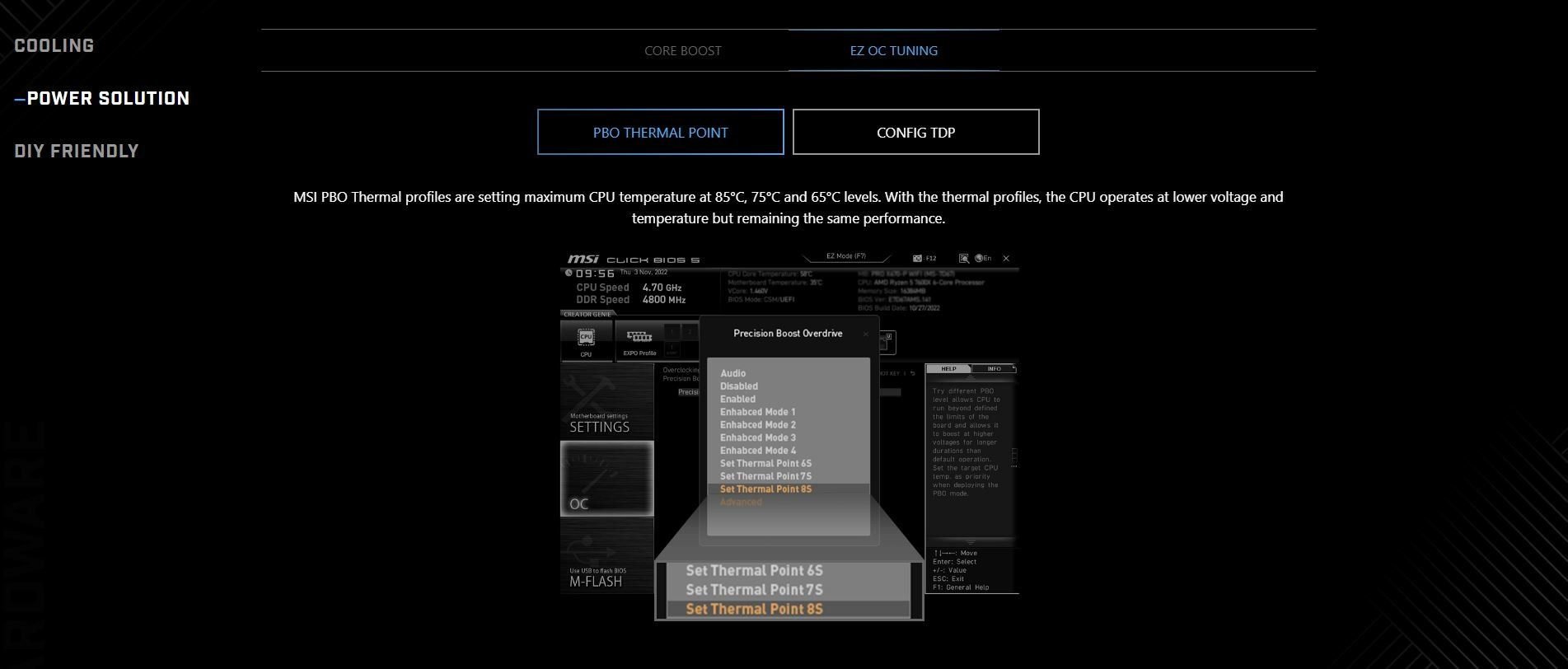Viewport: 1568px width, 669px height.
Task: Select Set Thermal Point 7S in the popup
Action: coord(765,476)
